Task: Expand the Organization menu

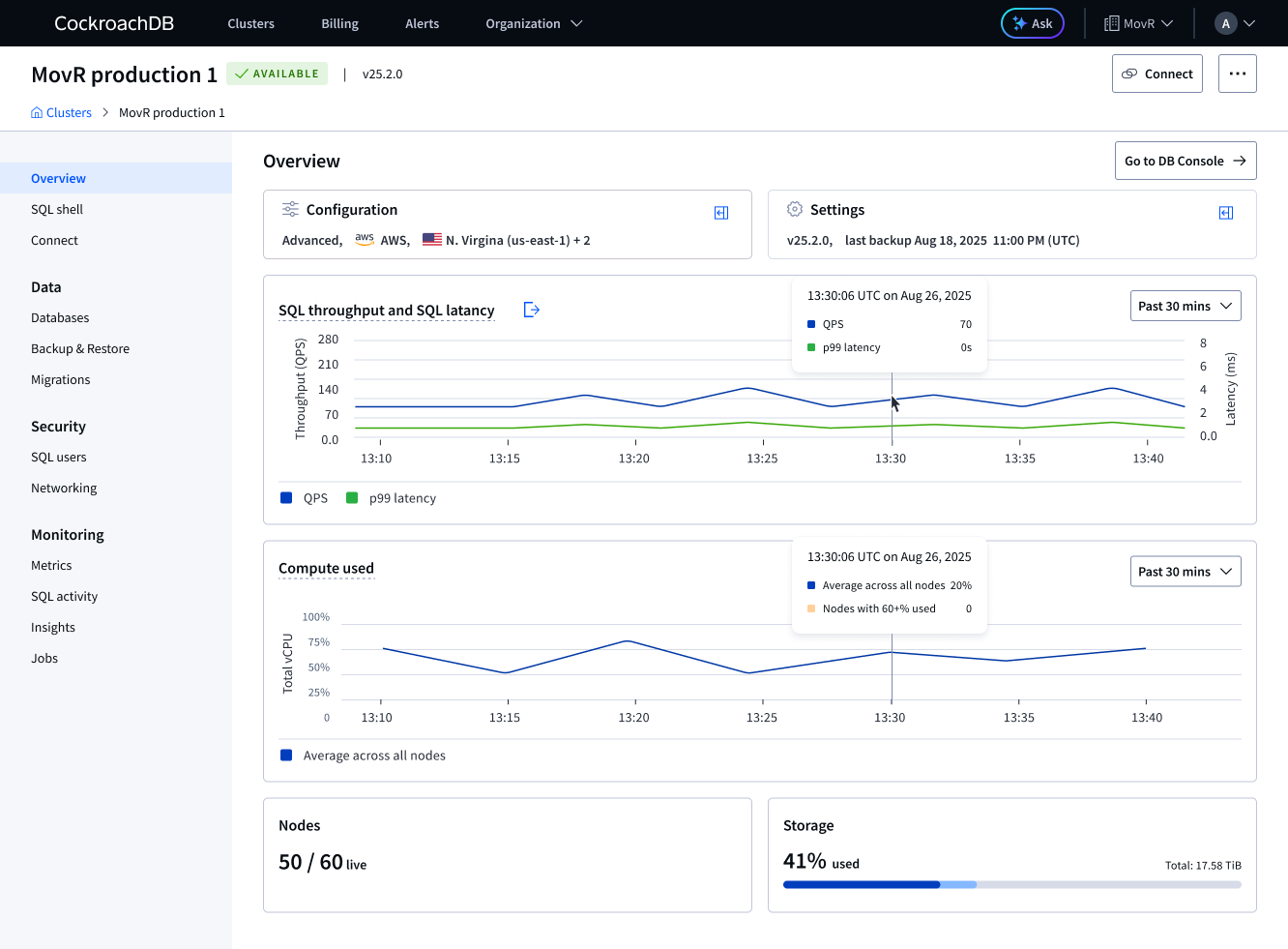Action: (534, 23)
